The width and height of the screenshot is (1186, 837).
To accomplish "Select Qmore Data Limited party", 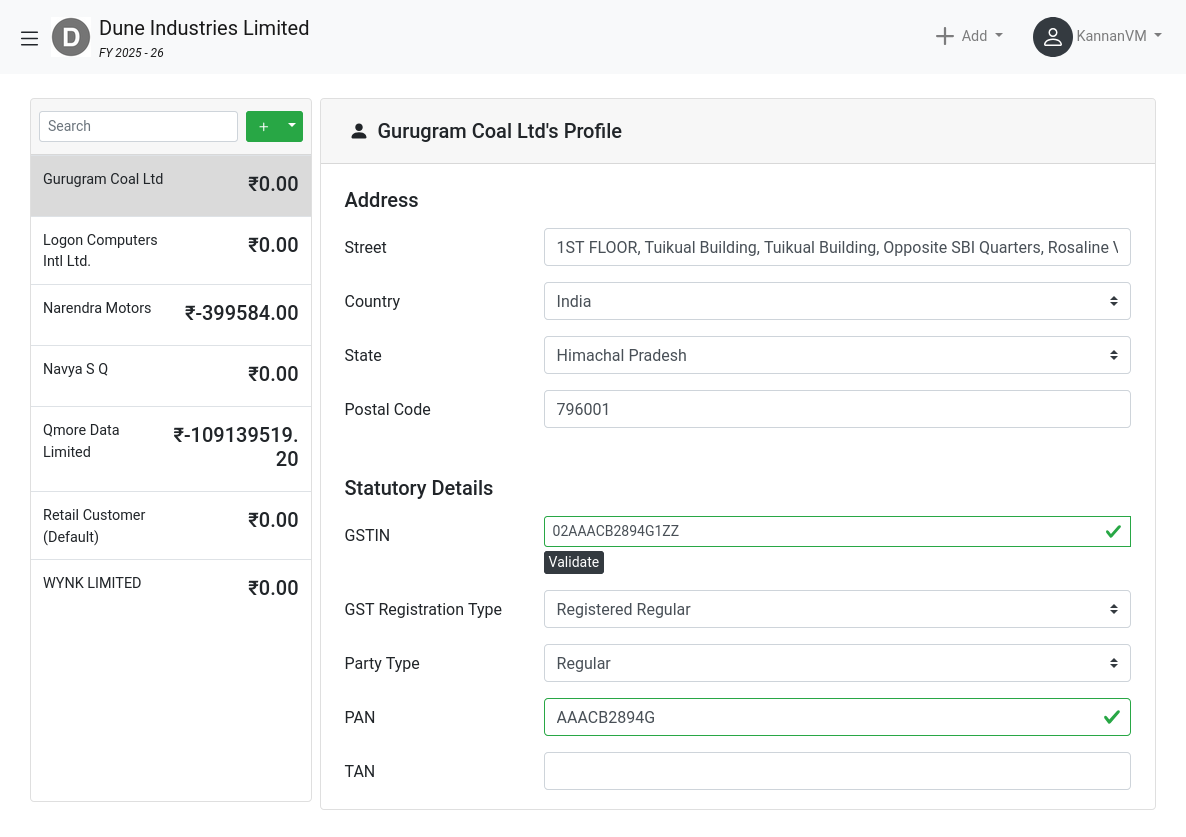I will tap(171, 449).
